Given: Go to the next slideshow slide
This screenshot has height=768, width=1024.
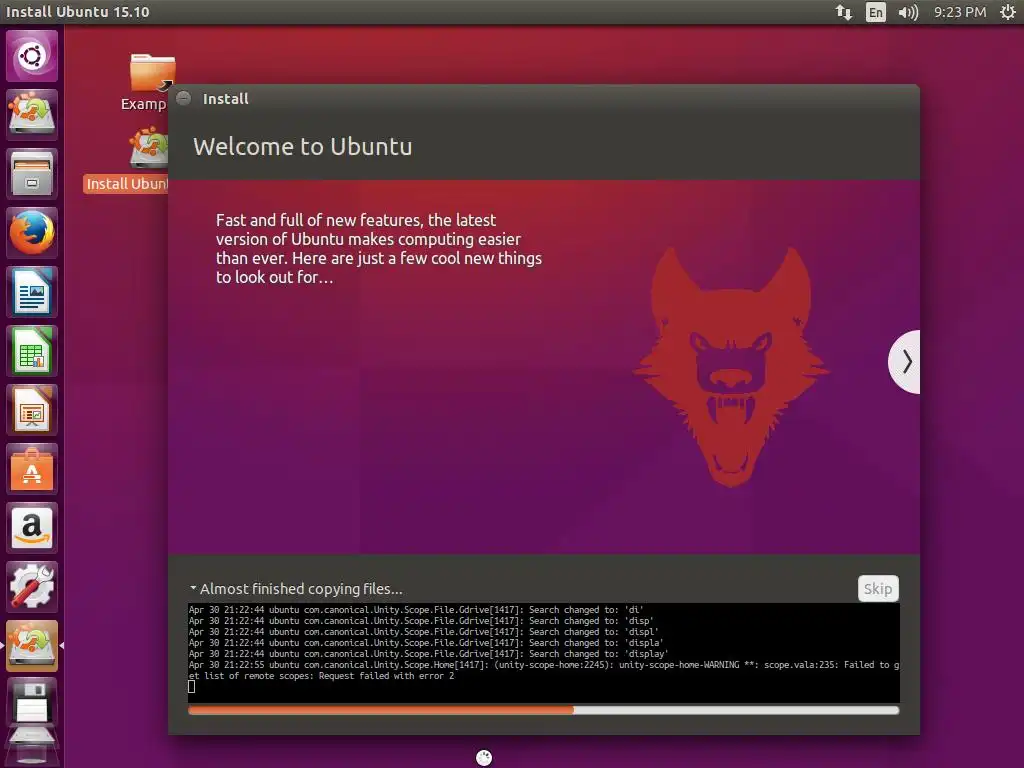Looking at the screenshot, I should (905, 361).
